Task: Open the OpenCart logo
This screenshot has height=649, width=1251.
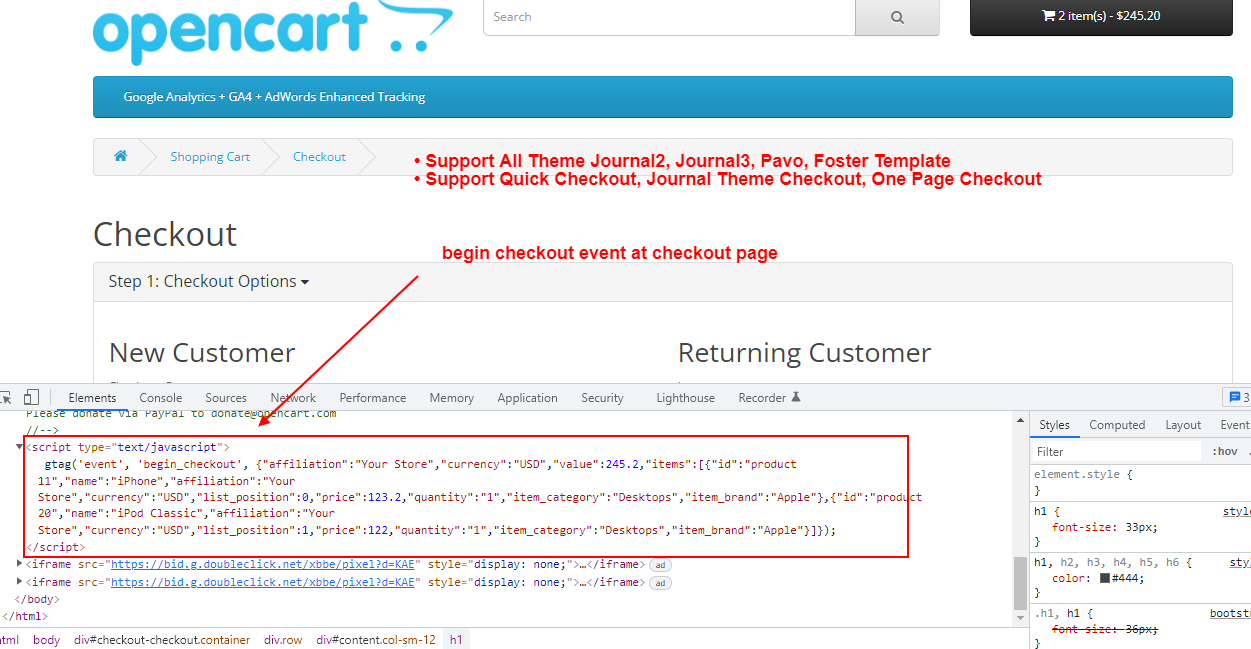Action: [x=272, y=32]
